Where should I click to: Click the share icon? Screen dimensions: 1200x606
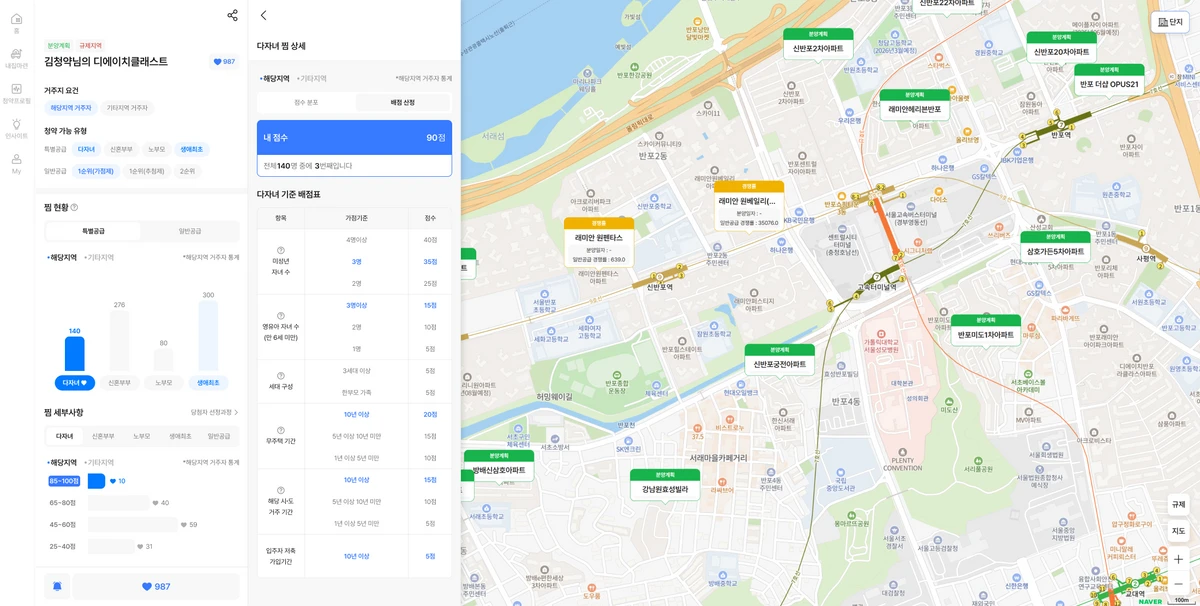coord(232,15)
